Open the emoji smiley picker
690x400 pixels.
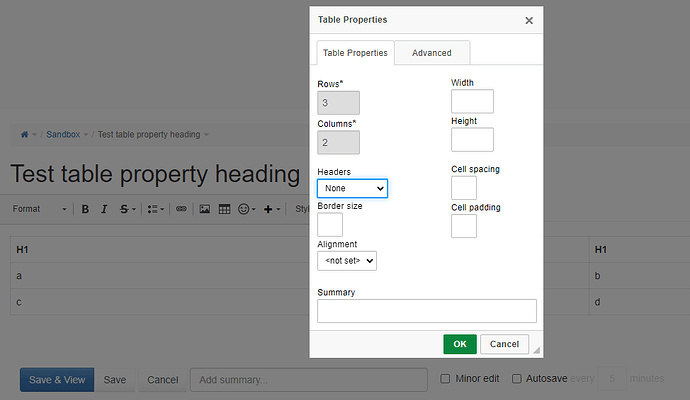[243, 209]
